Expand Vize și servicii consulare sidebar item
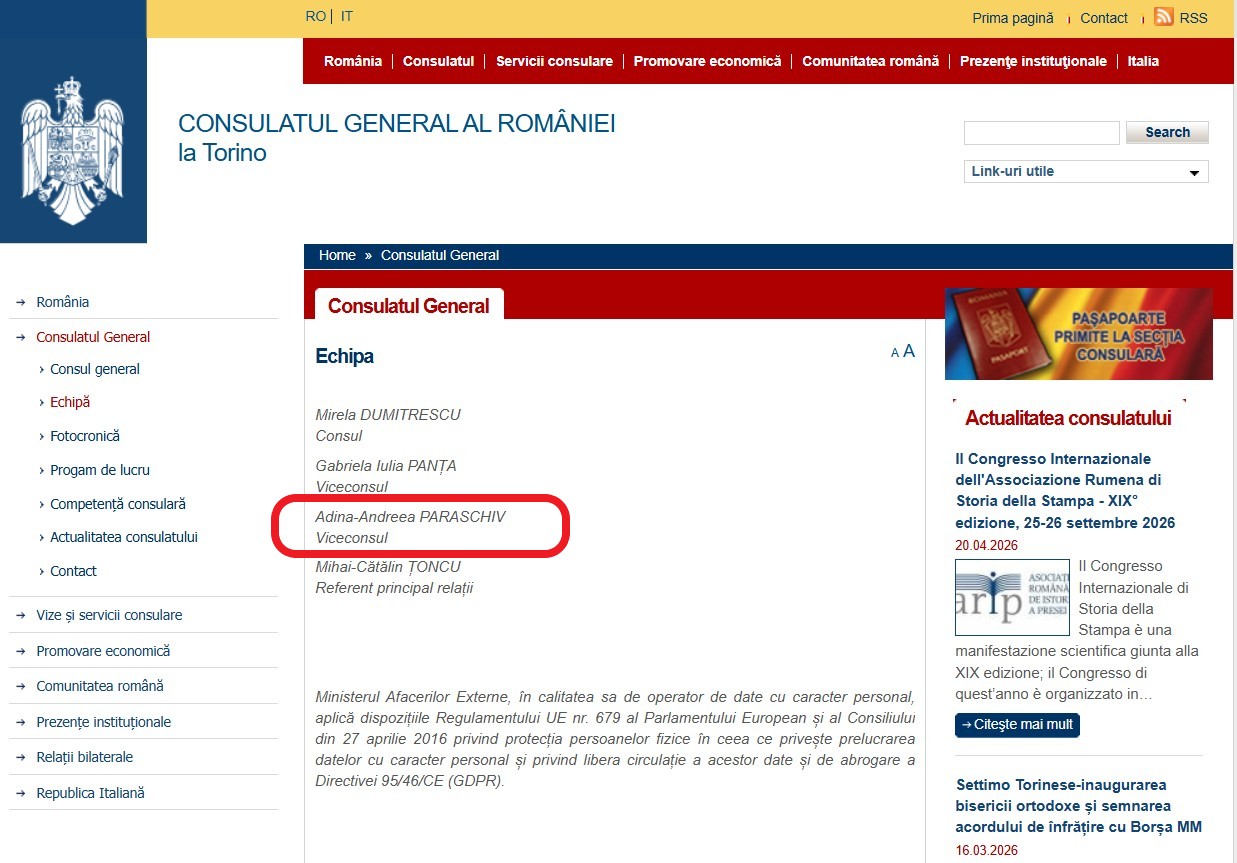This screenshot has width=1237, height=863. point(109,615)
